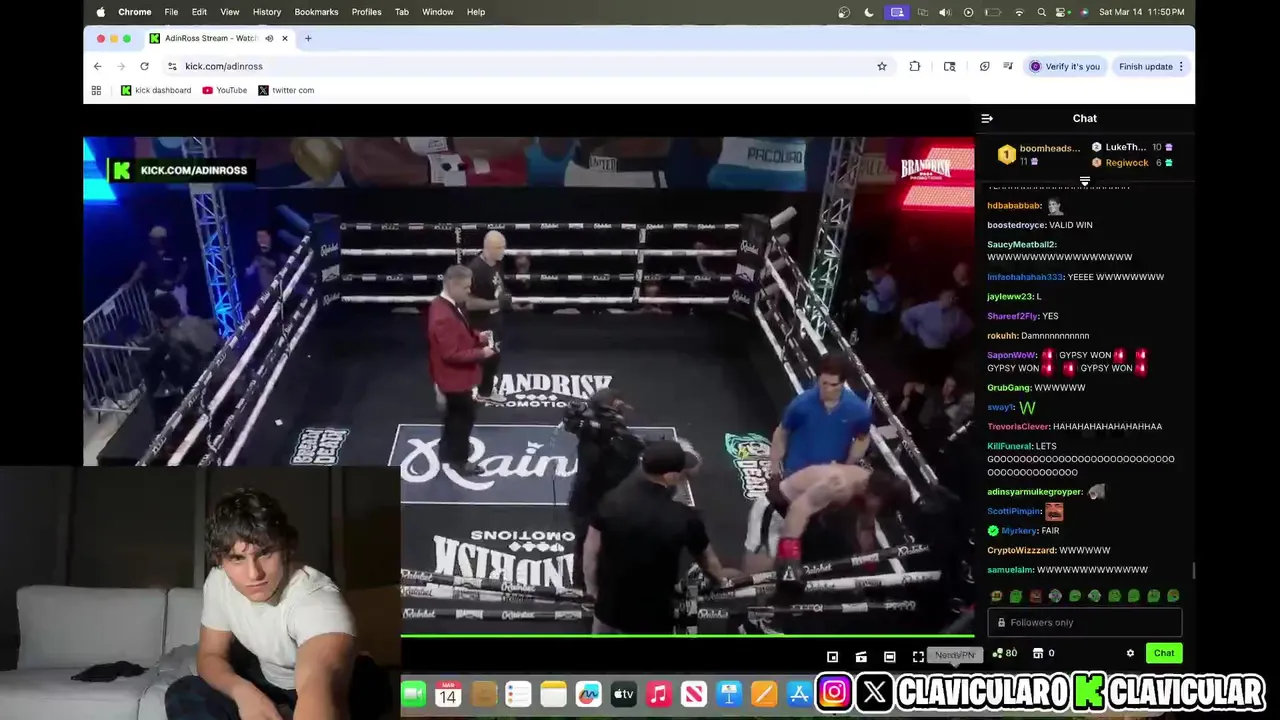Screen dimensions: 1280x720
Task: Open the Kick shop icon showing 0
Action: 1043,653
